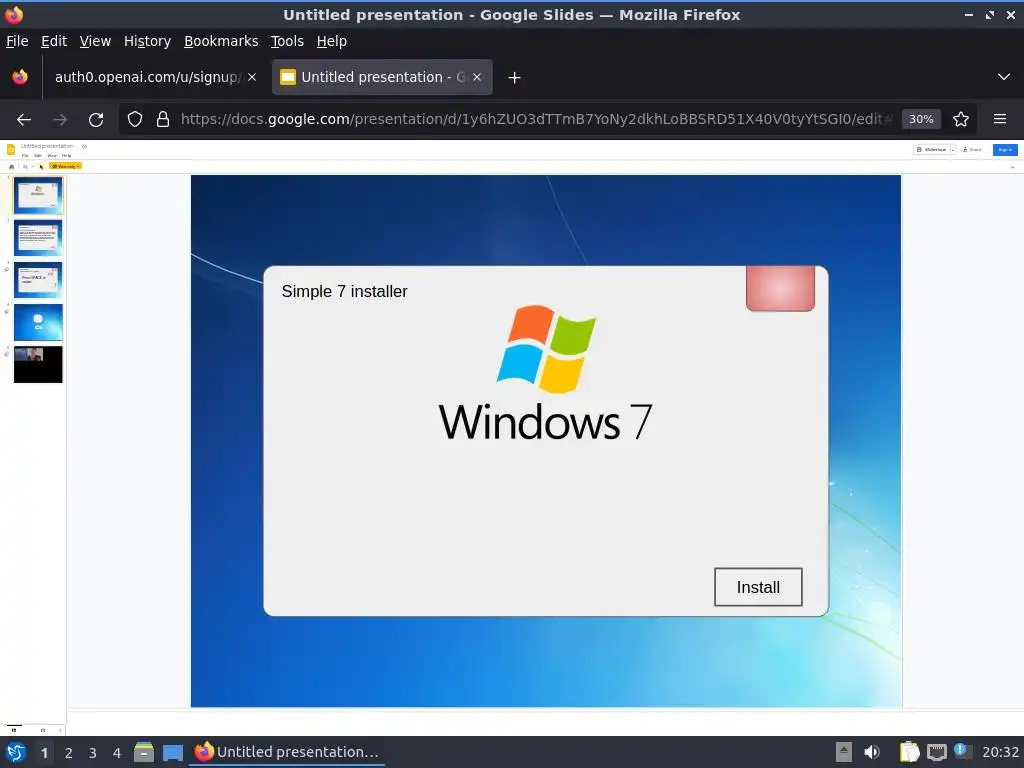The image size is (1024, 768).
Task: Open the Google Slides Help menu
Action: 66,155
